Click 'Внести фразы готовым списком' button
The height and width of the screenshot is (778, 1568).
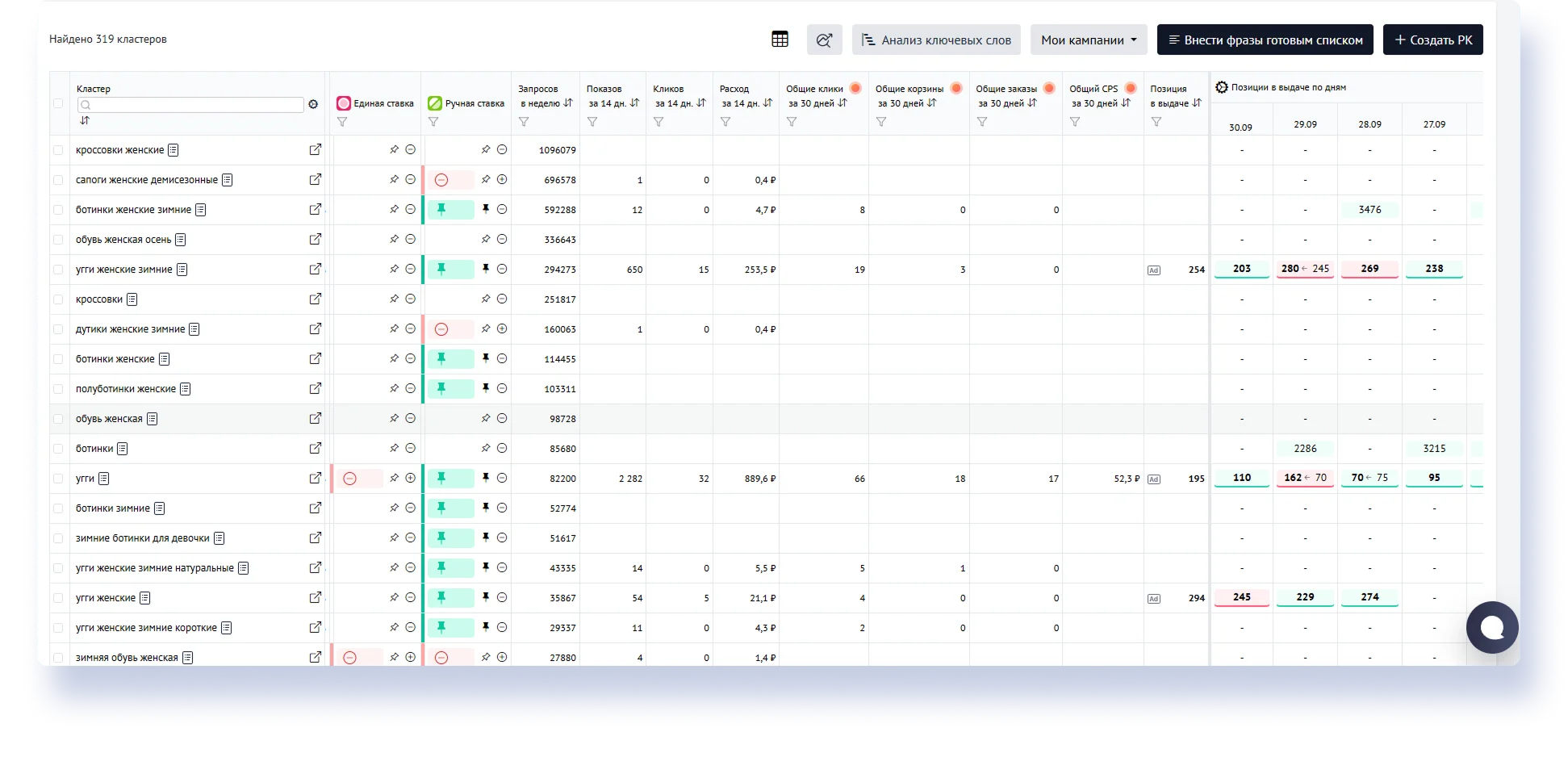[x=1265, y=40]
